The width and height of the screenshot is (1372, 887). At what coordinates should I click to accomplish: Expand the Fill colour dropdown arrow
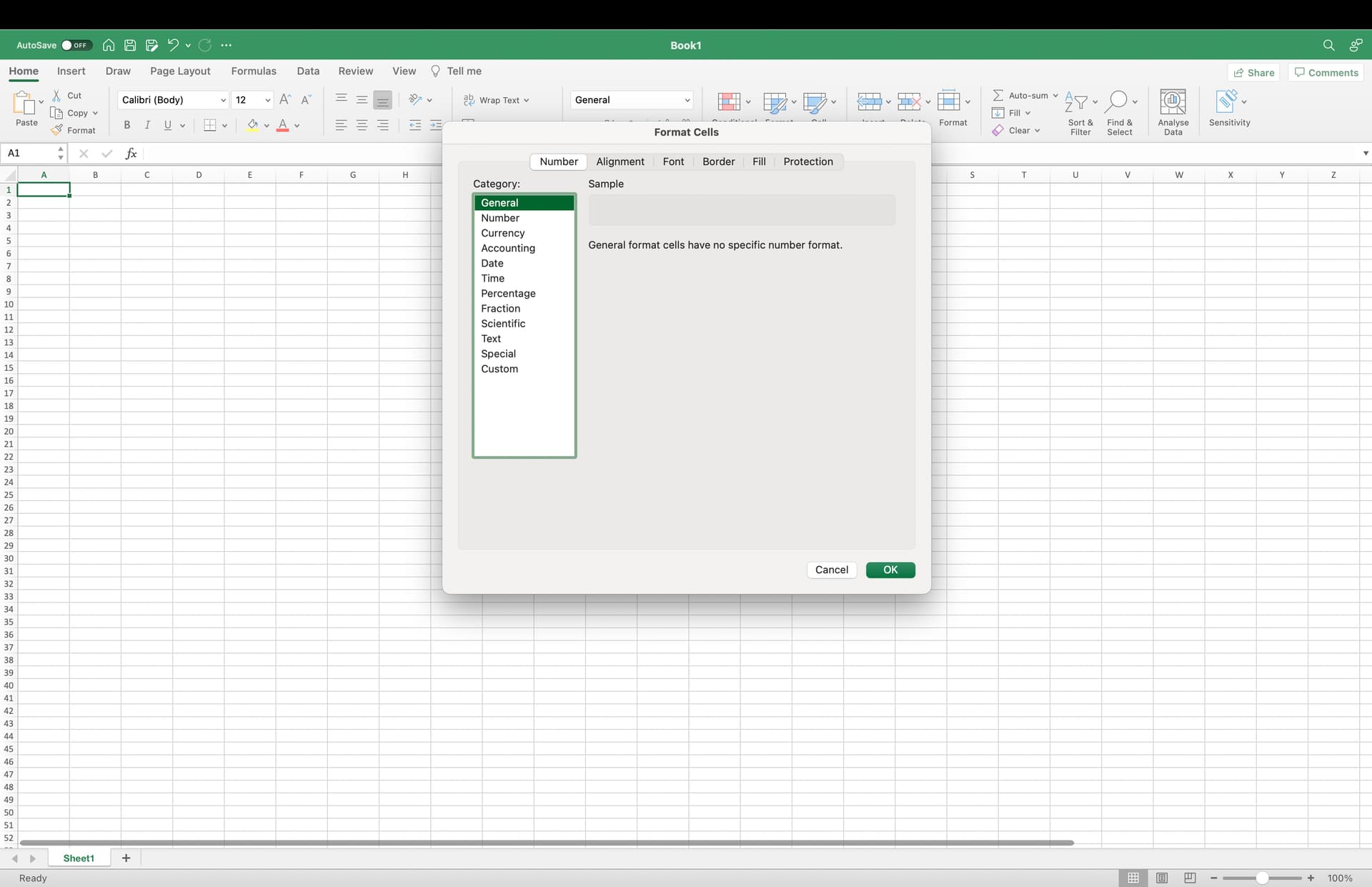click(267, 125)
